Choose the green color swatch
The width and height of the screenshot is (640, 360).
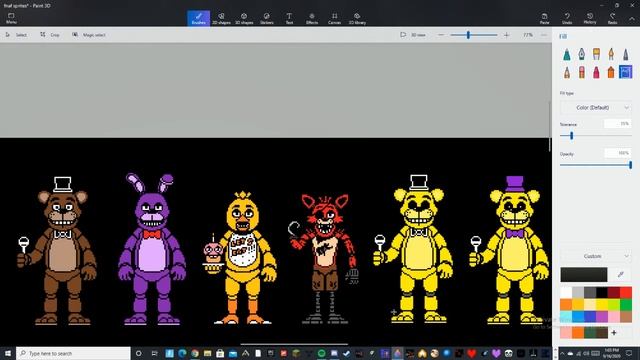coord(626,304)
